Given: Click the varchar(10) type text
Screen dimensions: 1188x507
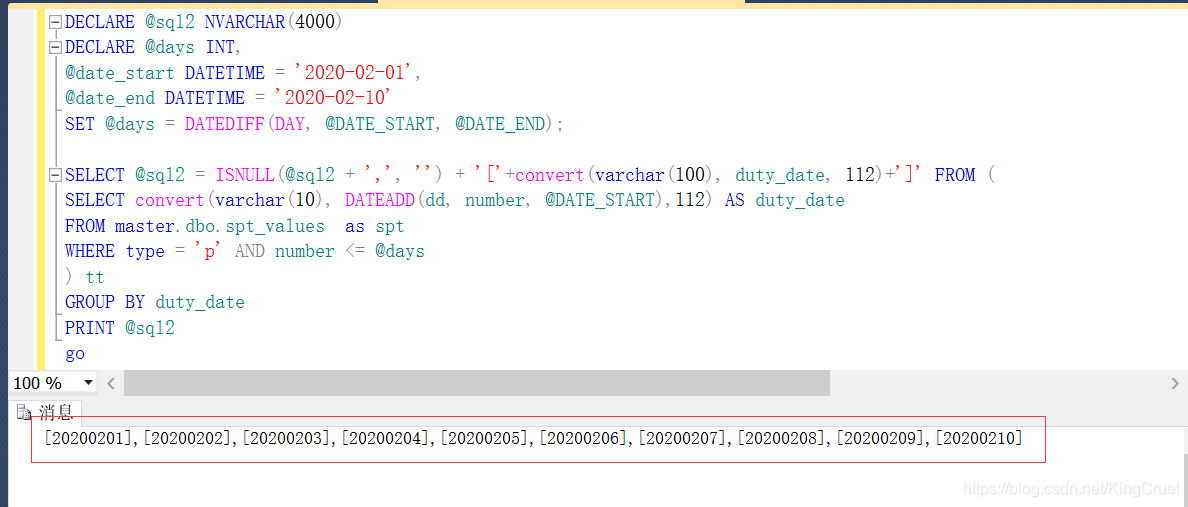Looking at the screenshot, I should (270, 201).
